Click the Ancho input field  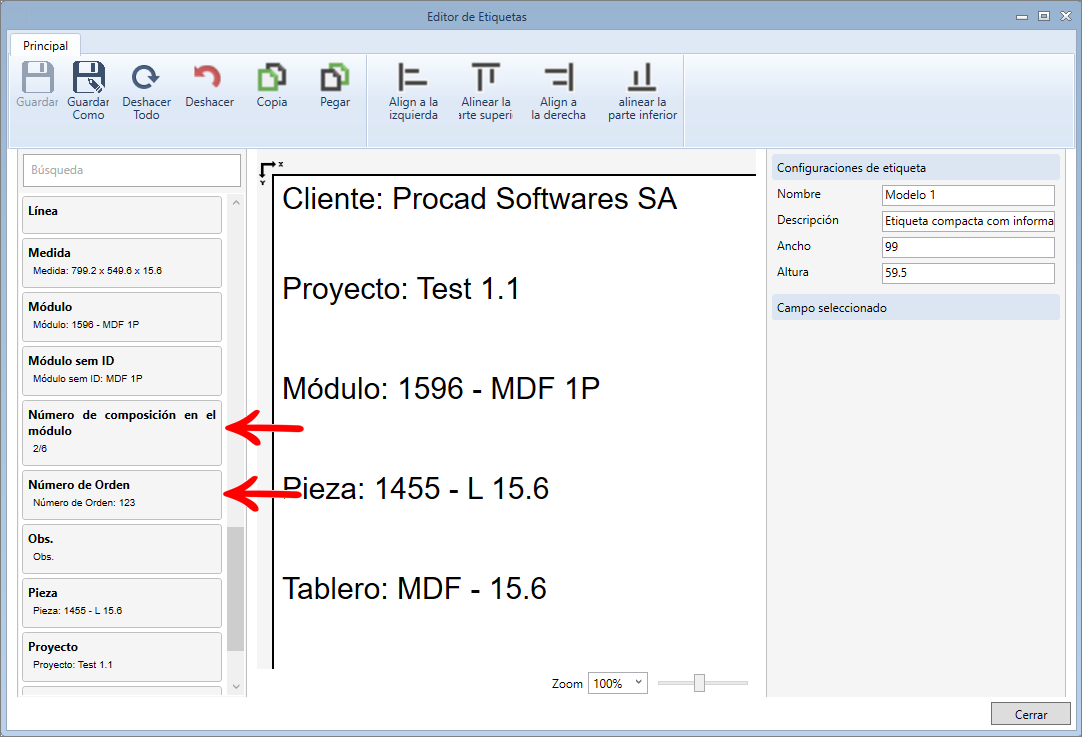(x=968, y=247)
